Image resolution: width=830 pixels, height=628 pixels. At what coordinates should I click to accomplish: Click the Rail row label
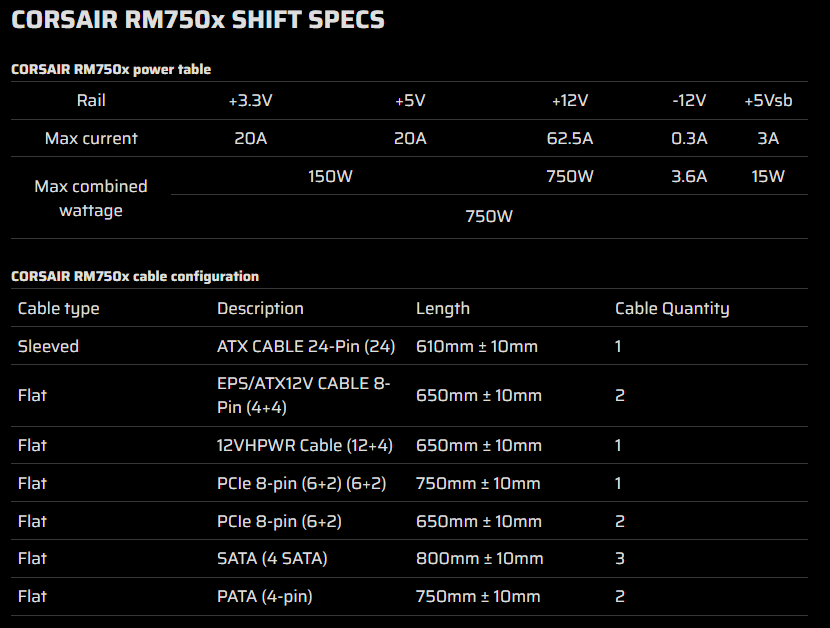[91, 100]
